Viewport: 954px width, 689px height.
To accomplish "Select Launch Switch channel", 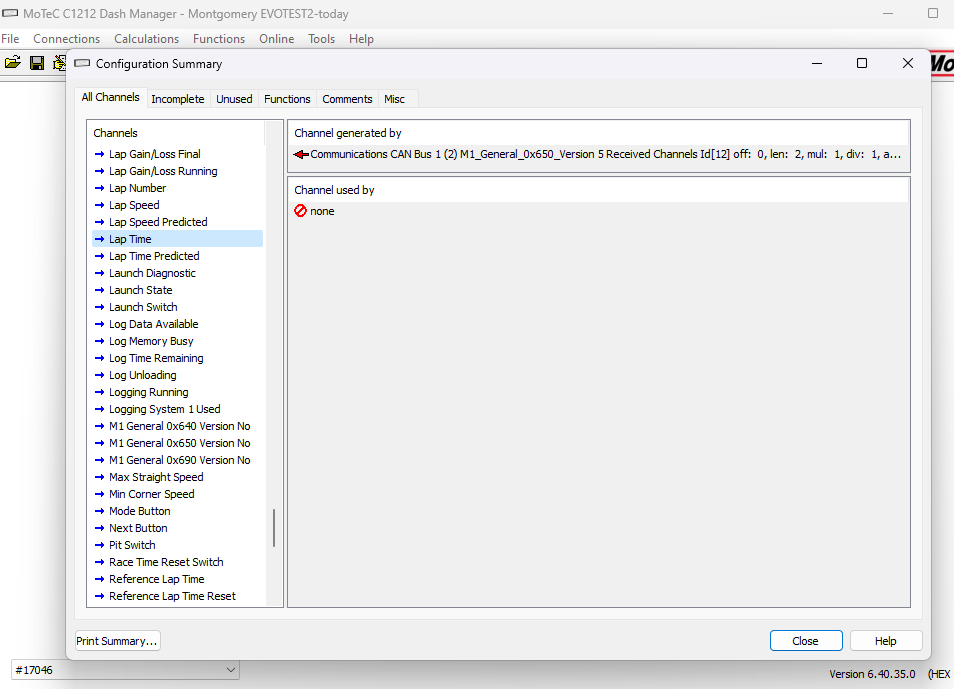I will coord(178,307).
